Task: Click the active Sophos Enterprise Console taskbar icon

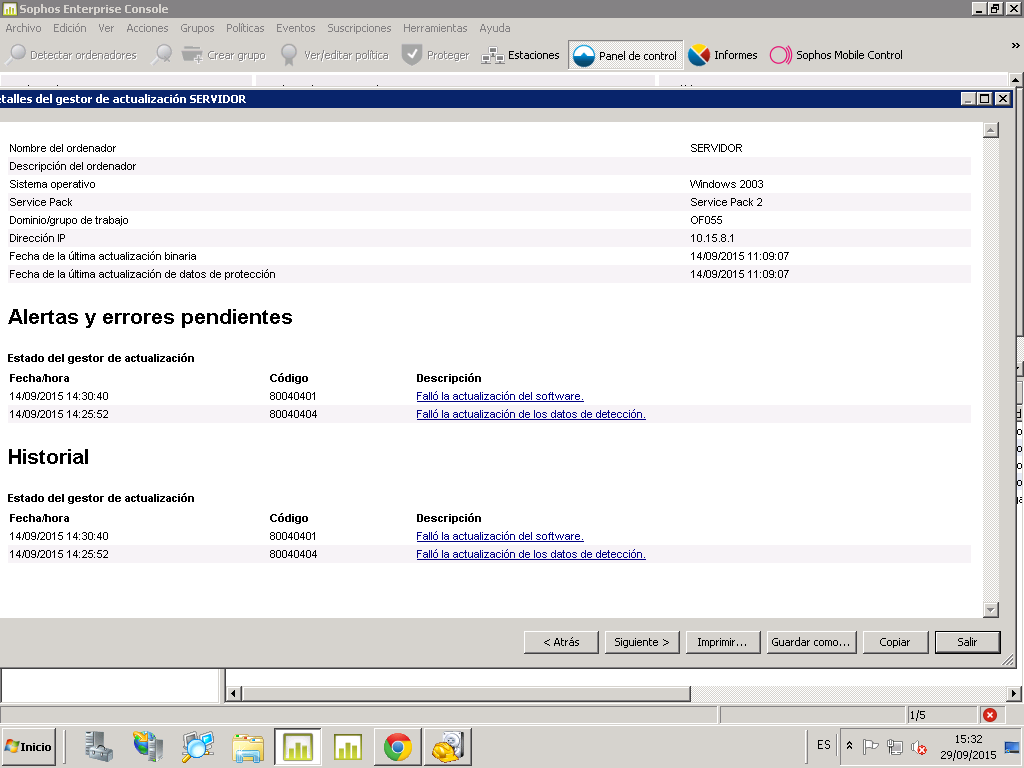Action: click(298, 746)
